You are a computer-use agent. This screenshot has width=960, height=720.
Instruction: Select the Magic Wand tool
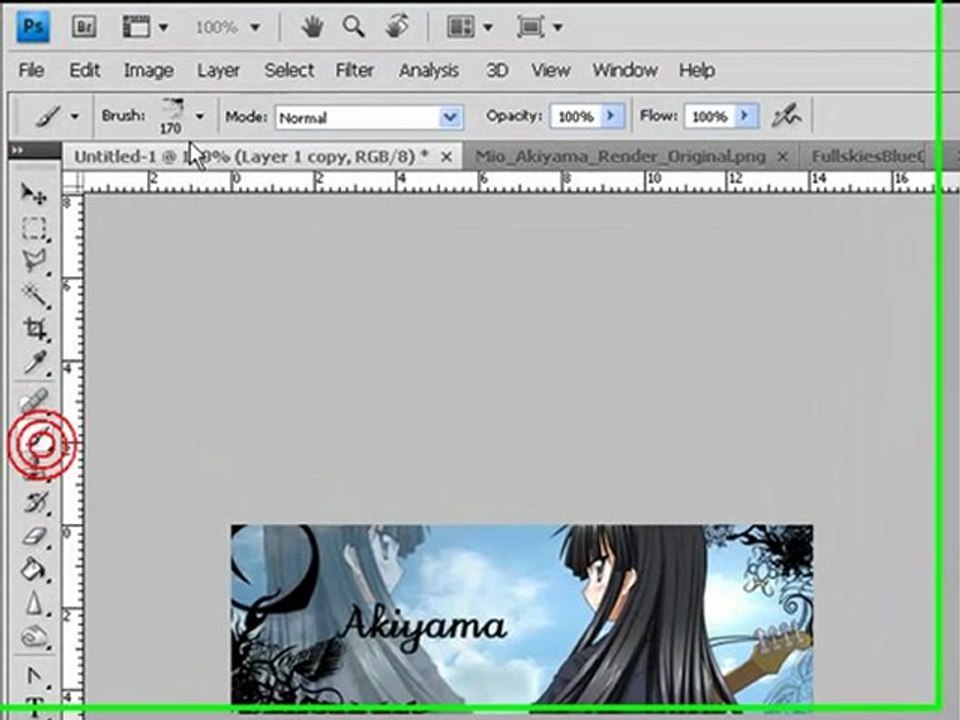pos(35,295)
